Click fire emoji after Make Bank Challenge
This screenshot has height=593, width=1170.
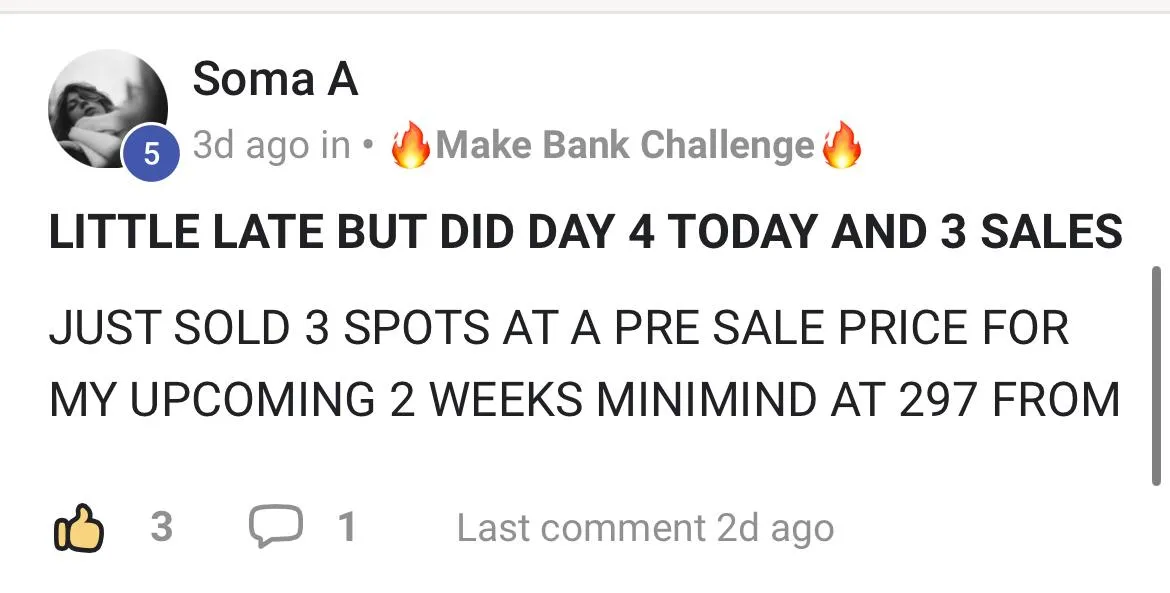point(841,145)
